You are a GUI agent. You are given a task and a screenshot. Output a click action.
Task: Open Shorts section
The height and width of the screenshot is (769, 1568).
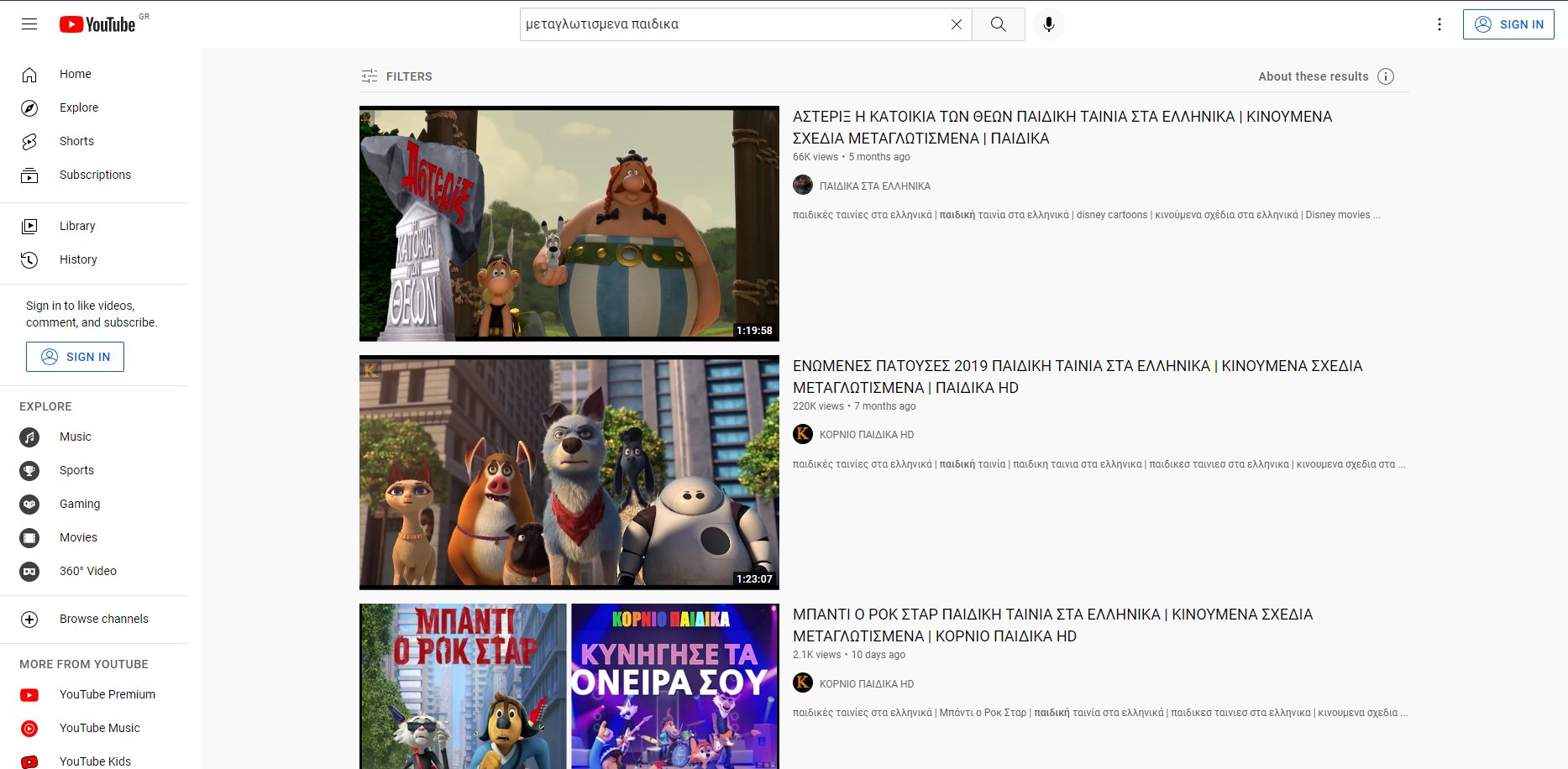pyautogui.click(x=76, y=141)
